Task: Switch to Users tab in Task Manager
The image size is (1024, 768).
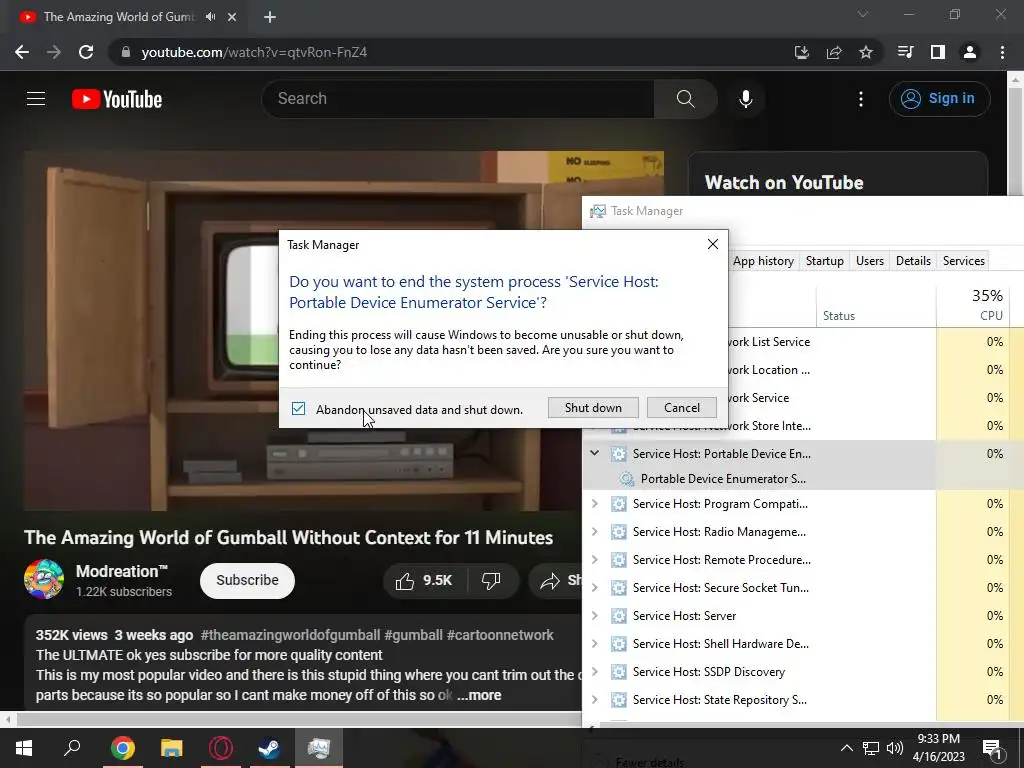Action: [x=870, y=261]
